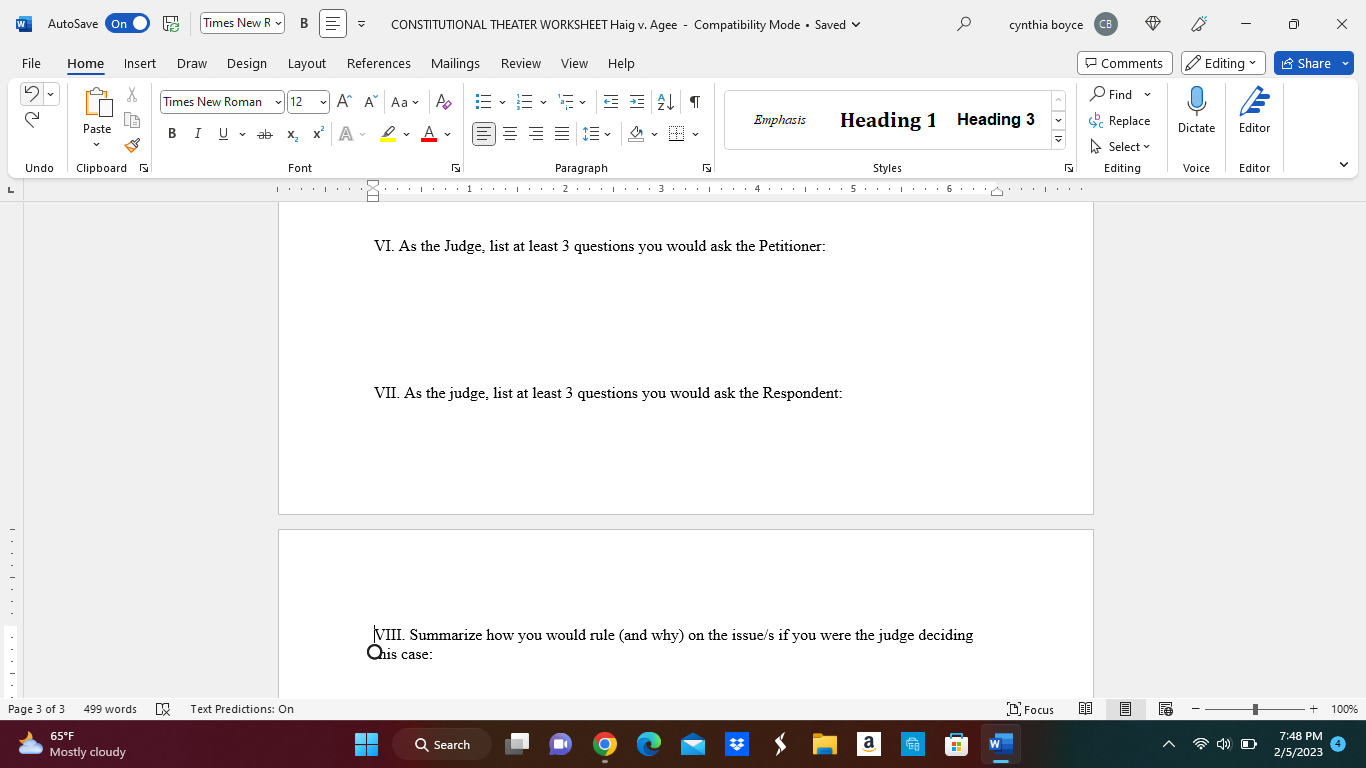Click the Paste clipboard icon
This screenshot has width=1366, height=768.
[x=97, y=103]
